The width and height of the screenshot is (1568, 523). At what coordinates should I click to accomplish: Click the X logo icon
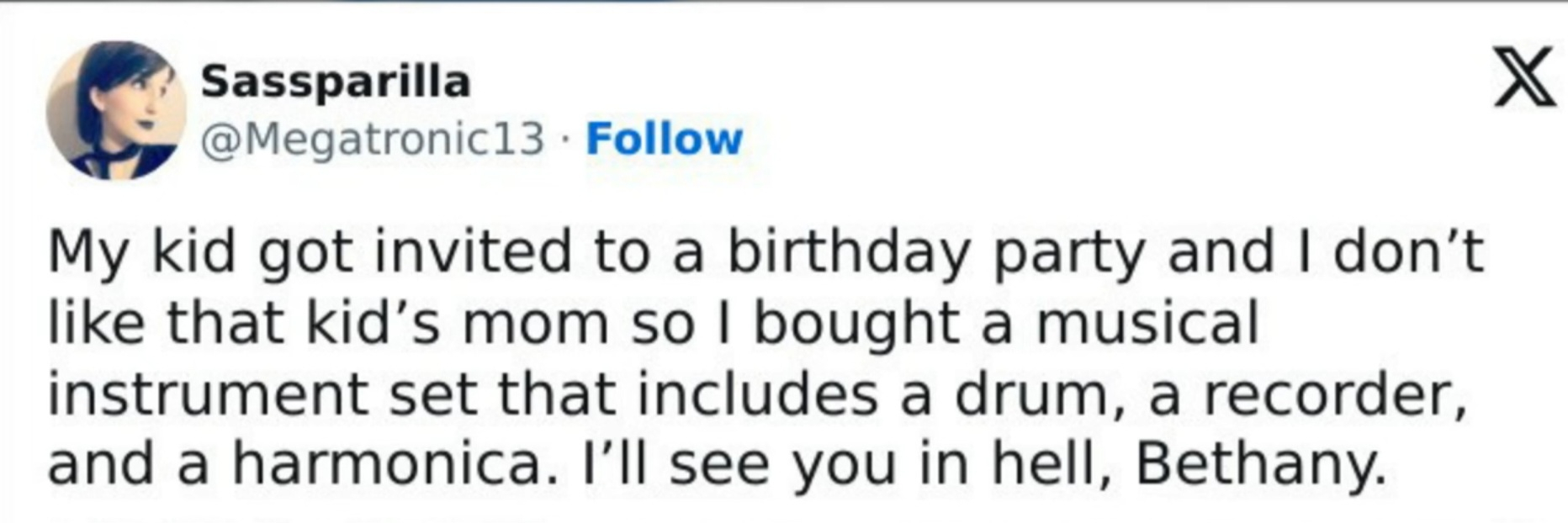click(x=1523, y=77)
